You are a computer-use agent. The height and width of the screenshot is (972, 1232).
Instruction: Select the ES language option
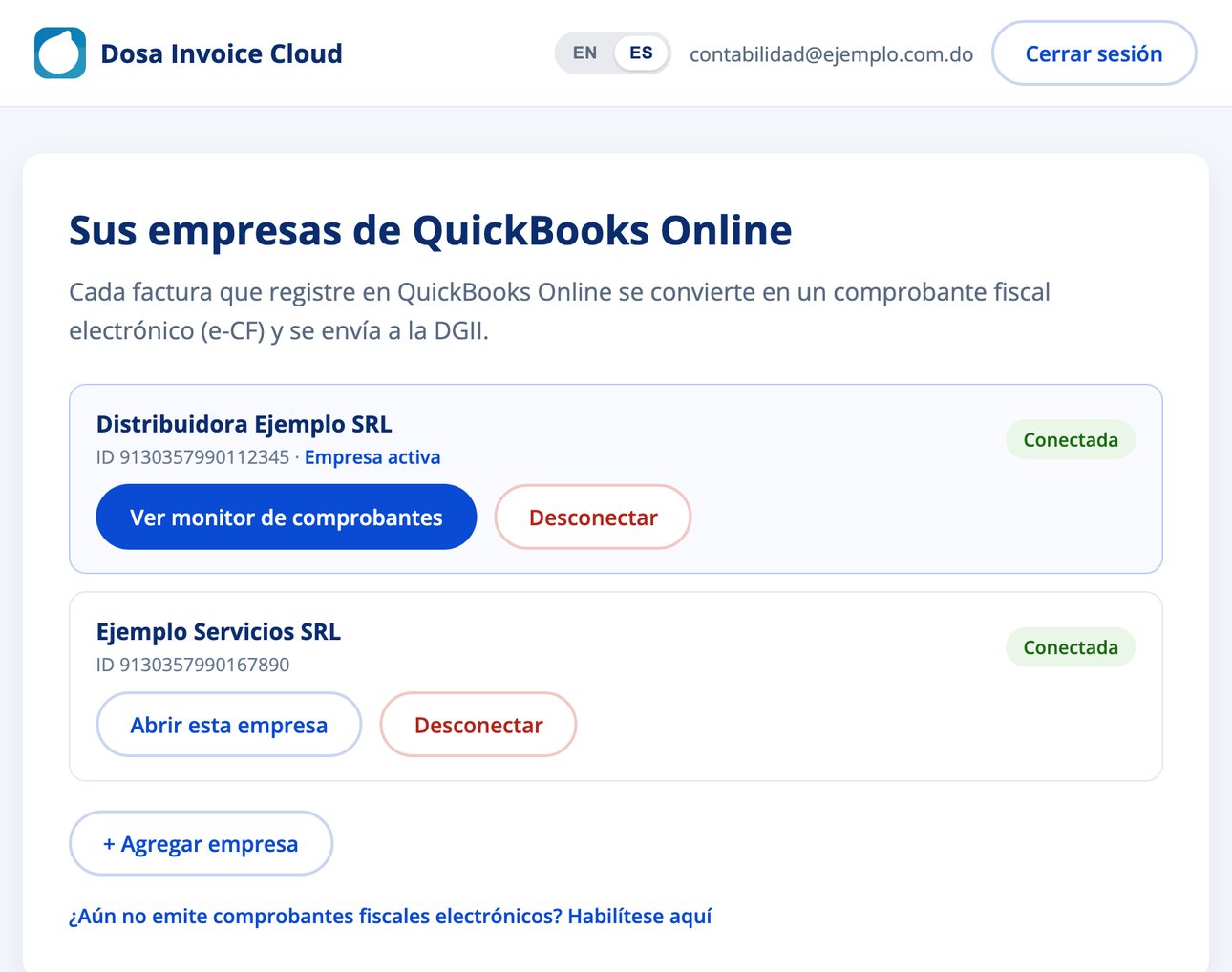(x=641, y=53)
